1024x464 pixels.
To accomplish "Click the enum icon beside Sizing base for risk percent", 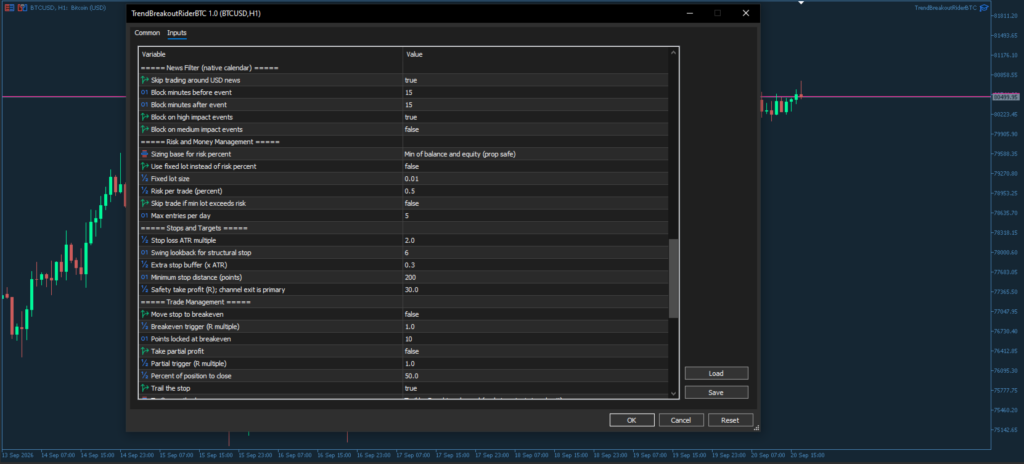I will pyautogui.click(x=145, y=154).
